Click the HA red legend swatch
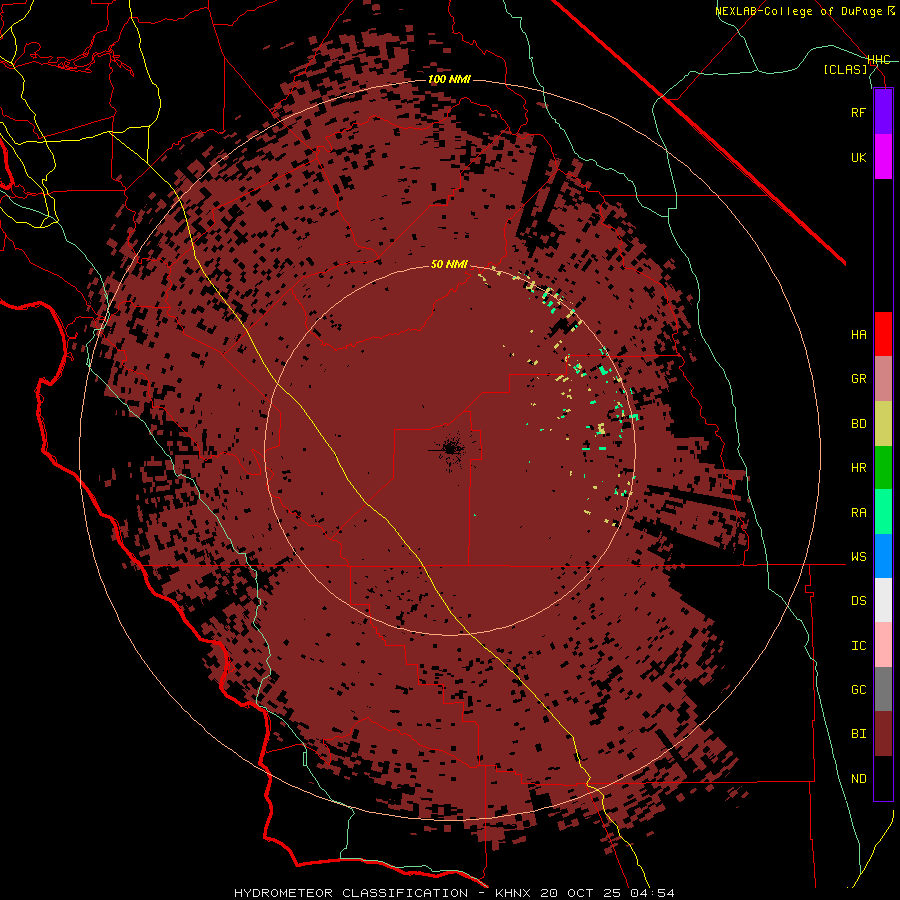Screen dimensions: 900x900 click(883, 334)
